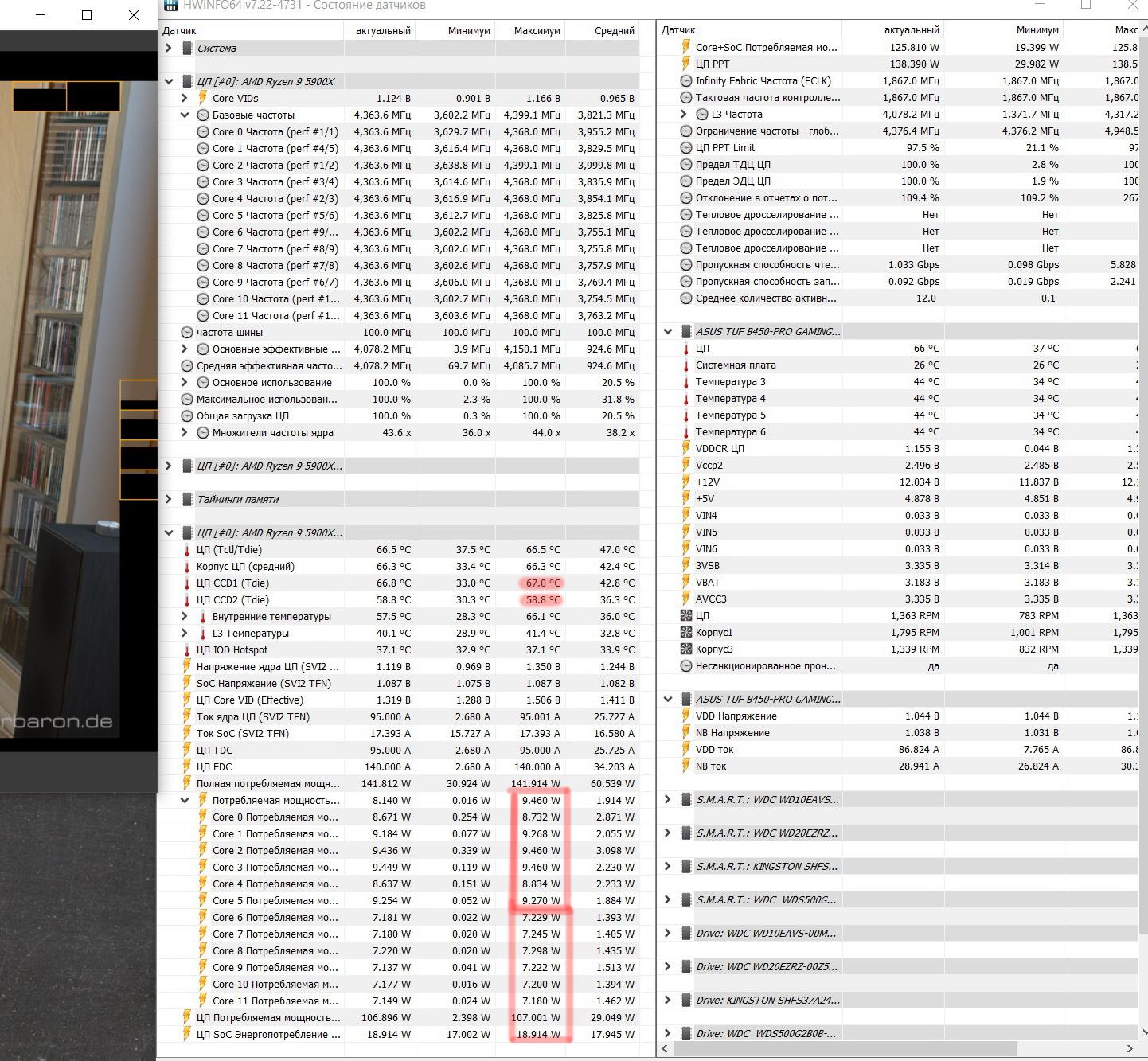1148x1061 pixels.
Task: Click the thermometer icon of ЦП CCD1 (Tdie)
Action: tap(187, 583)
